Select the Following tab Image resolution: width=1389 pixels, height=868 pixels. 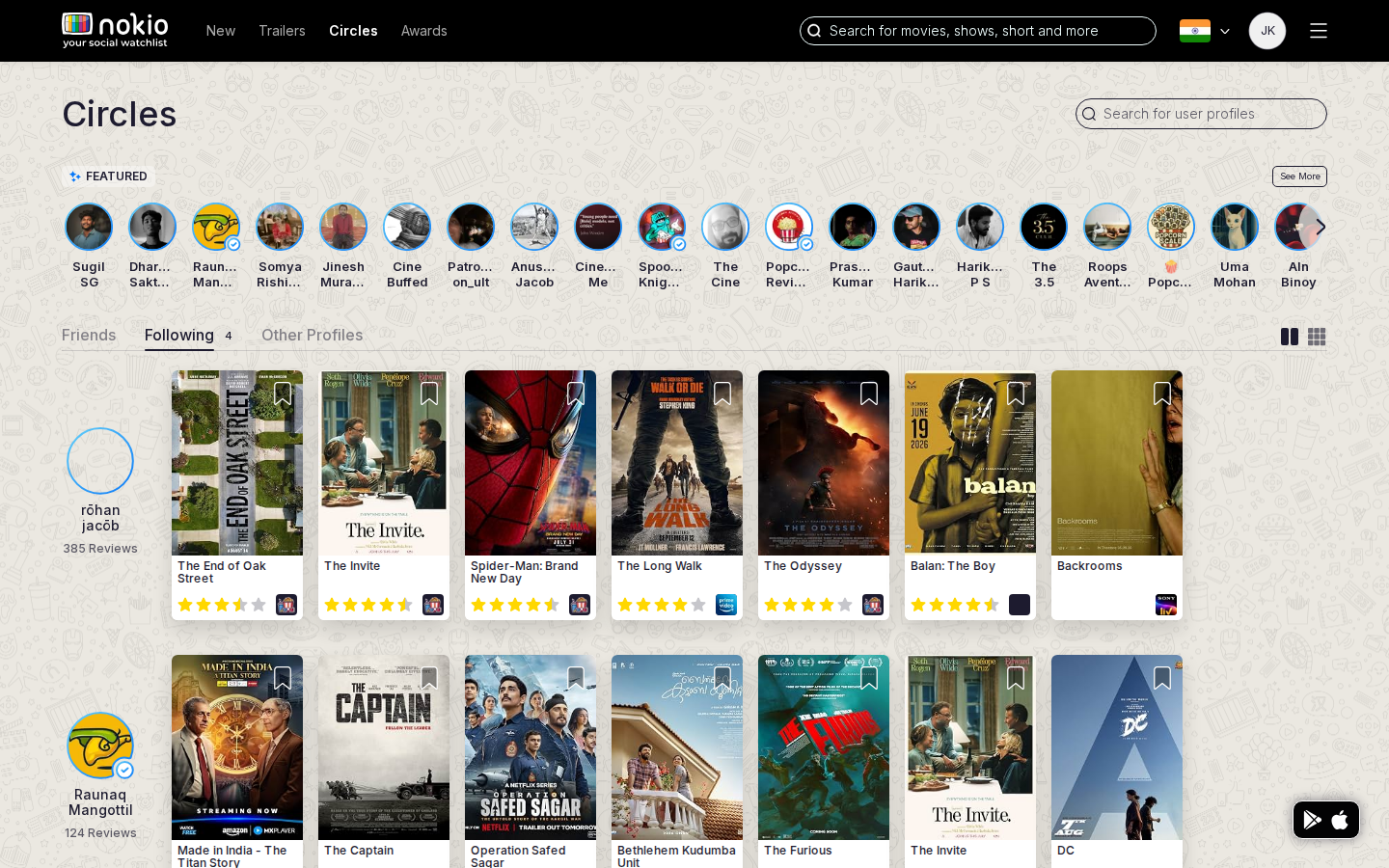click(179, 335)
